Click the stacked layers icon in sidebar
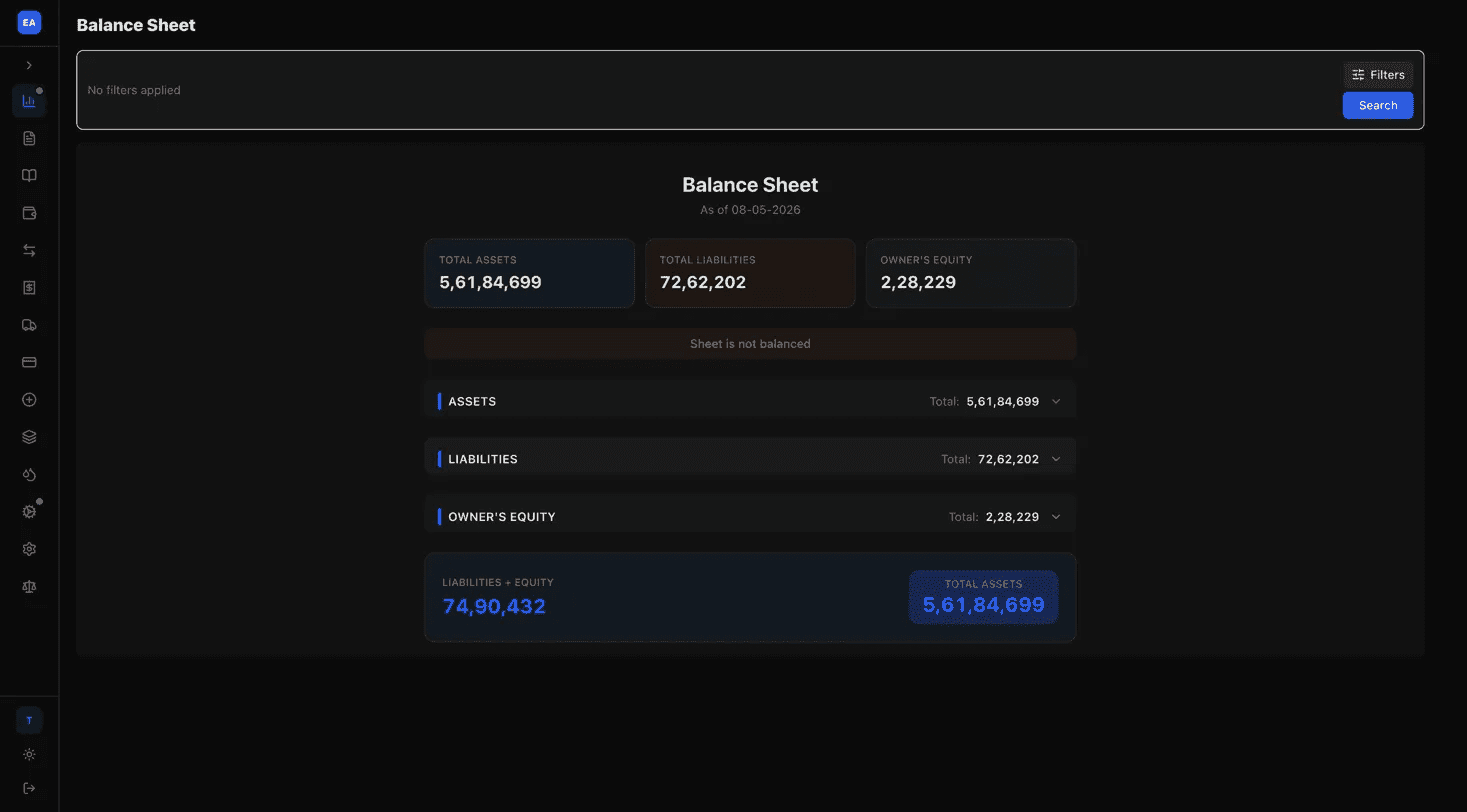This screenshot has width=1467, height=812. pyautogui.click(x=29, y=437)
